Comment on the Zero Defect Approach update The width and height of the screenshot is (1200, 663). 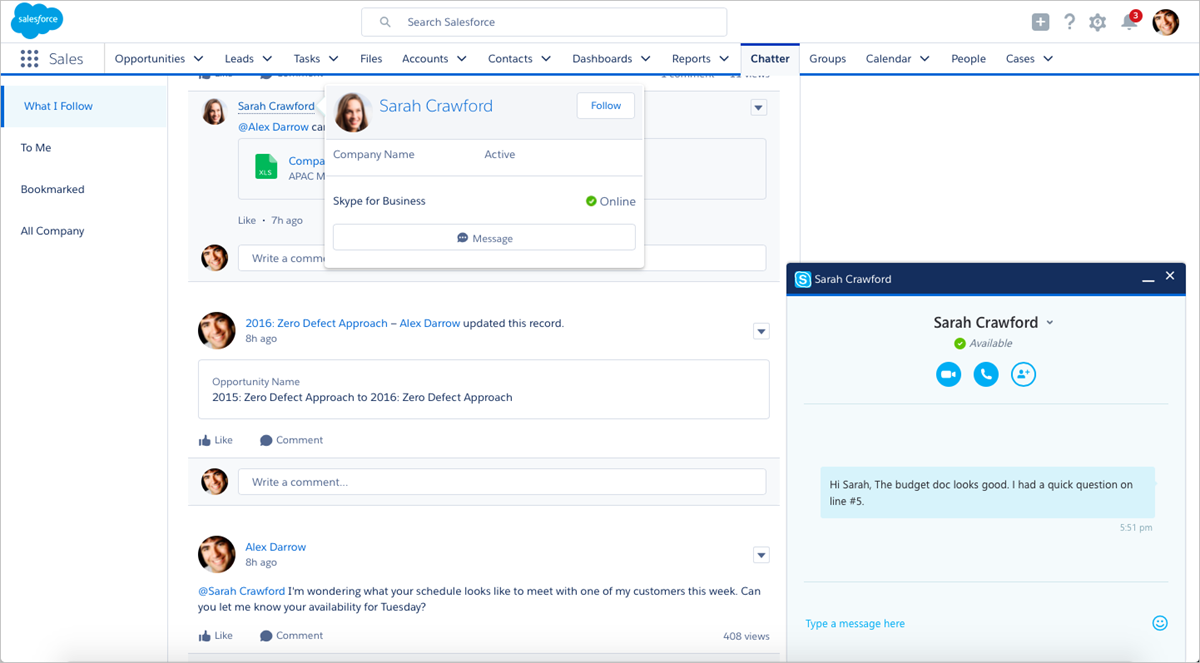291,440
